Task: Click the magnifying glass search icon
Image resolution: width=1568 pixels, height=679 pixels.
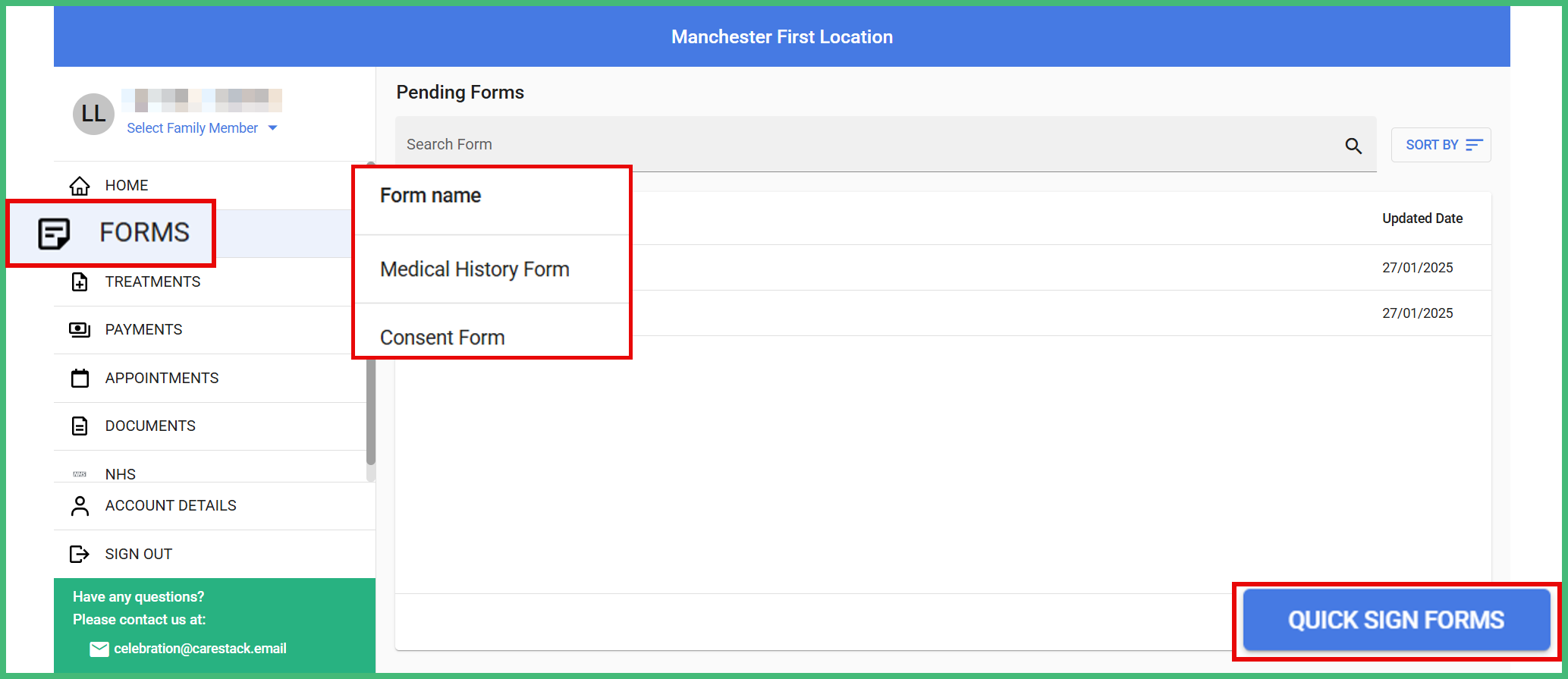Action: [1353, 146]
